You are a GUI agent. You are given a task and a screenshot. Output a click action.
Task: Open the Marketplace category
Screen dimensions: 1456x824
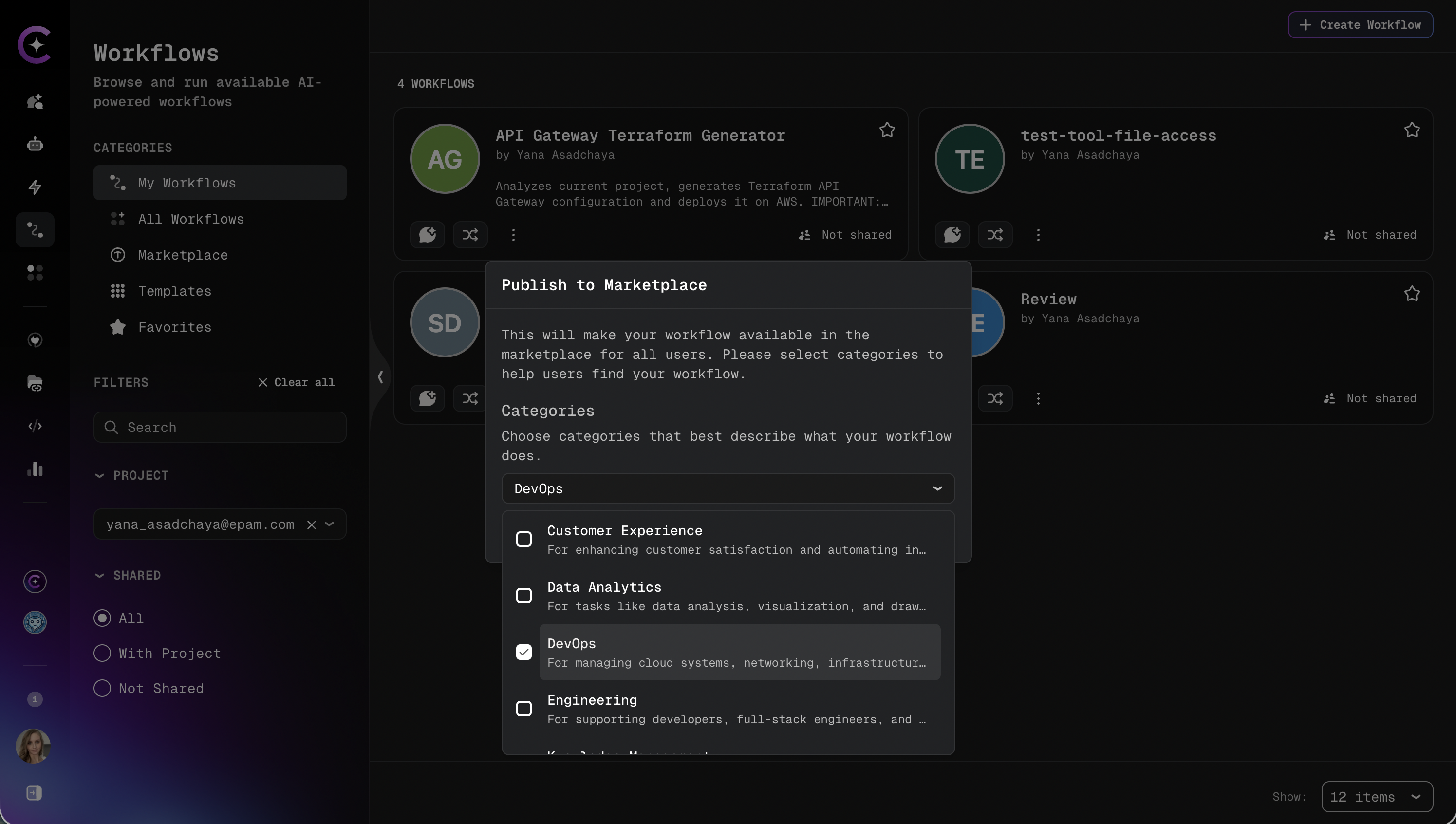click(220, 255)
